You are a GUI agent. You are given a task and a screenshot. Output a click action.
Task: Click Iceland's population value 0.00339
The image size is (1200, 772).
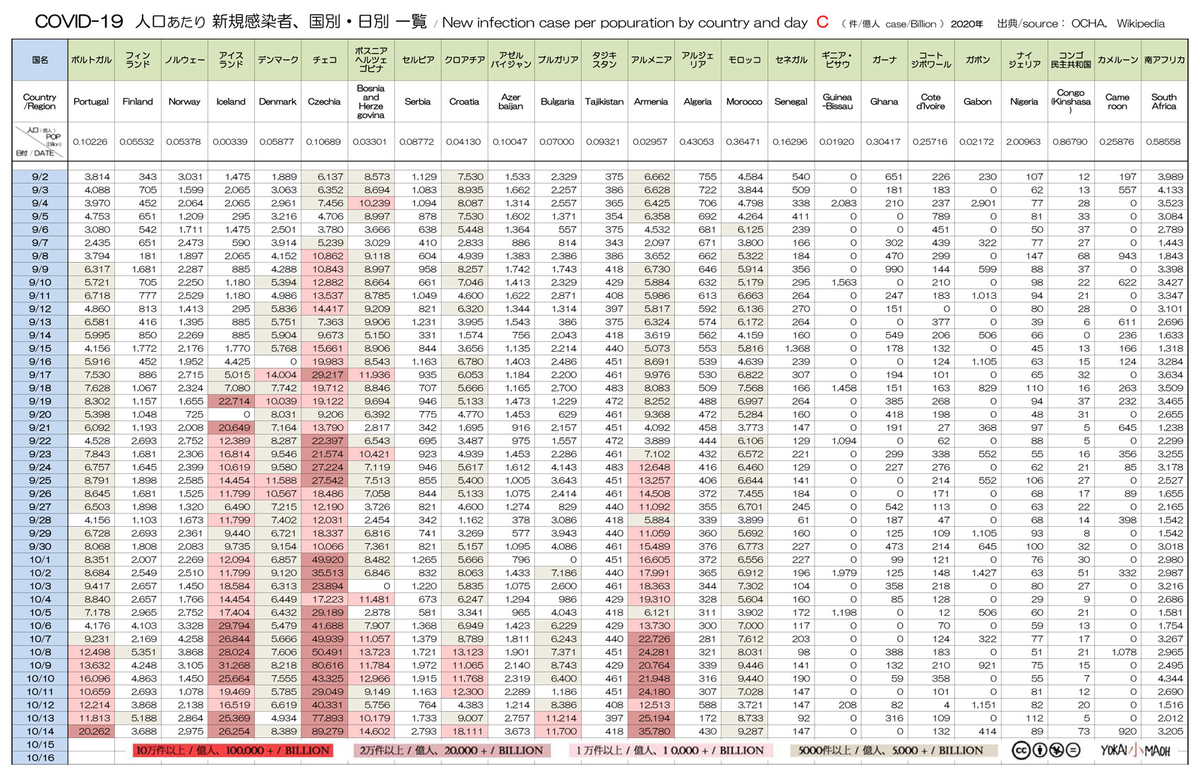click(x=230, y=143)
